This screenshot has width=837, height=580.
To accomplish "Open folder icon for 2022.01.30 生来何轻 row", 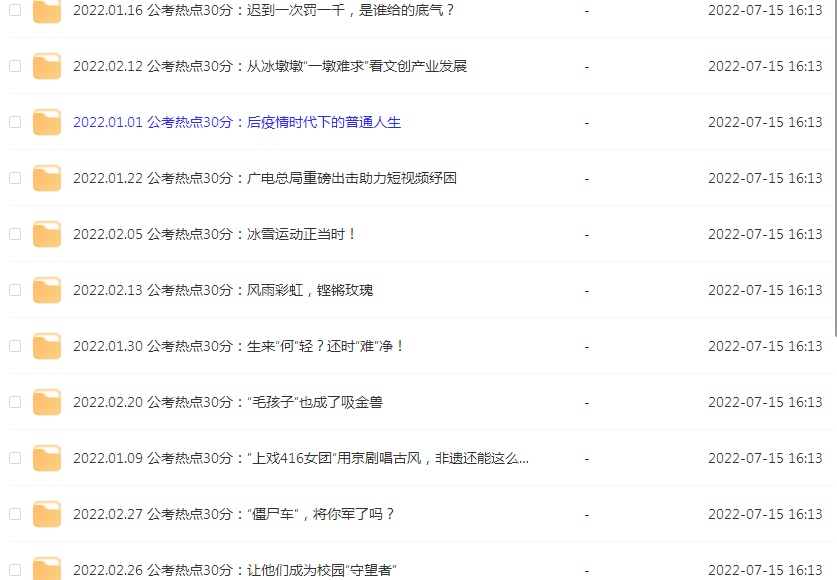I will pos(47,346).
